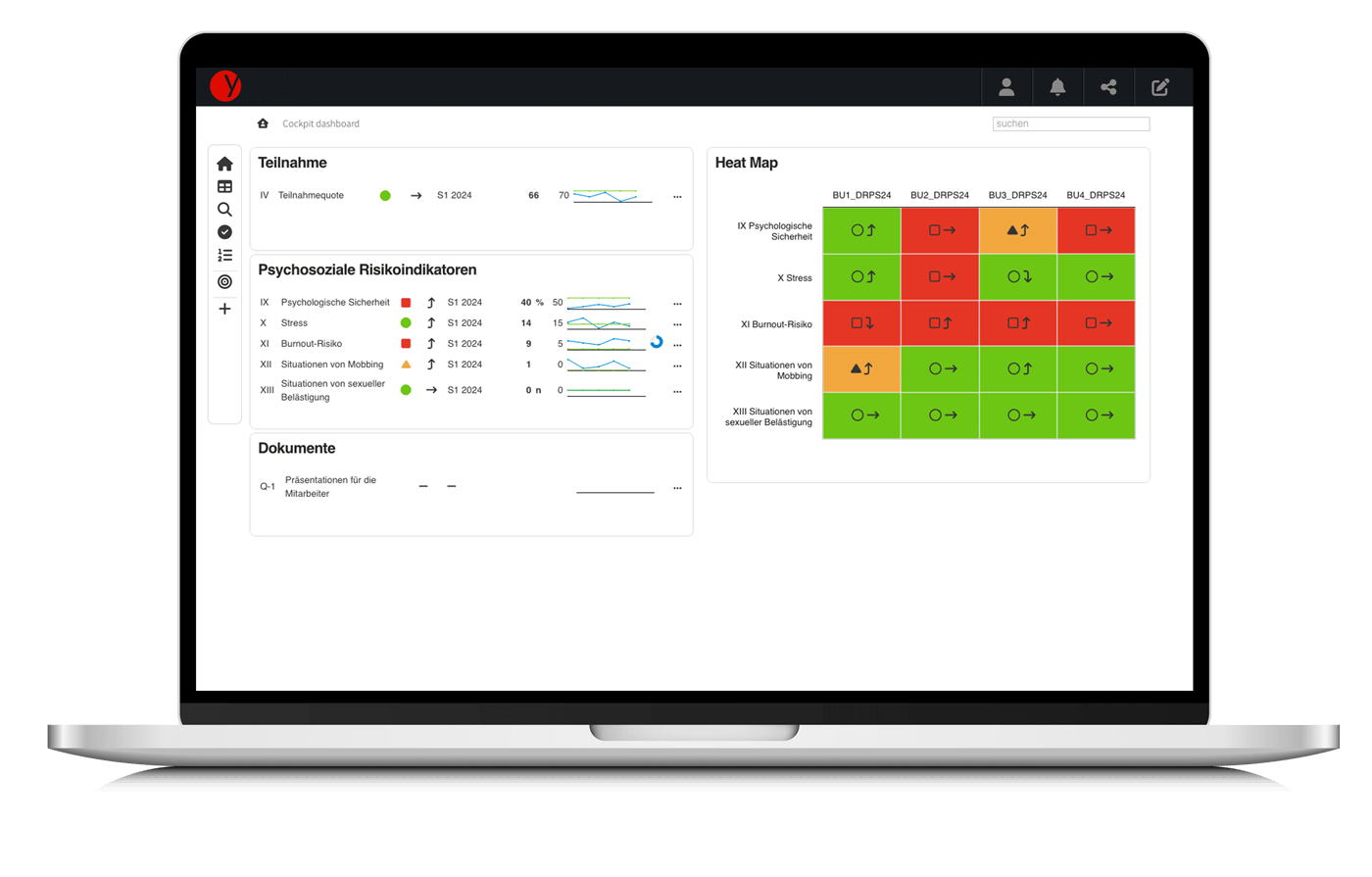
Task: Open the Psychologische Sicherheit row options menu
Action: 677,304
